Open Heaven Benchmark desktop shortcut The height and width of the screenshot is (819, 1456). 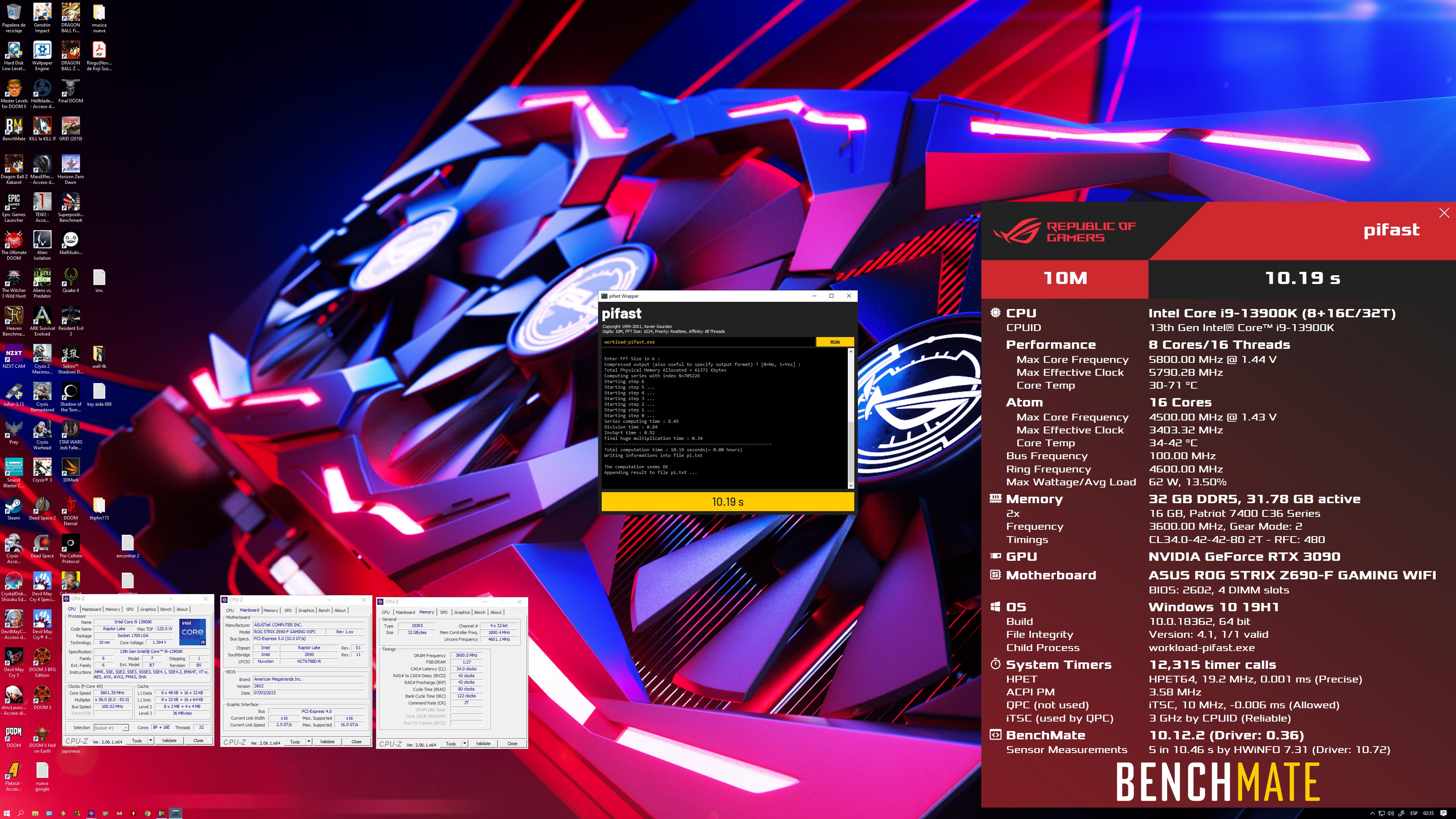point(14,321)
